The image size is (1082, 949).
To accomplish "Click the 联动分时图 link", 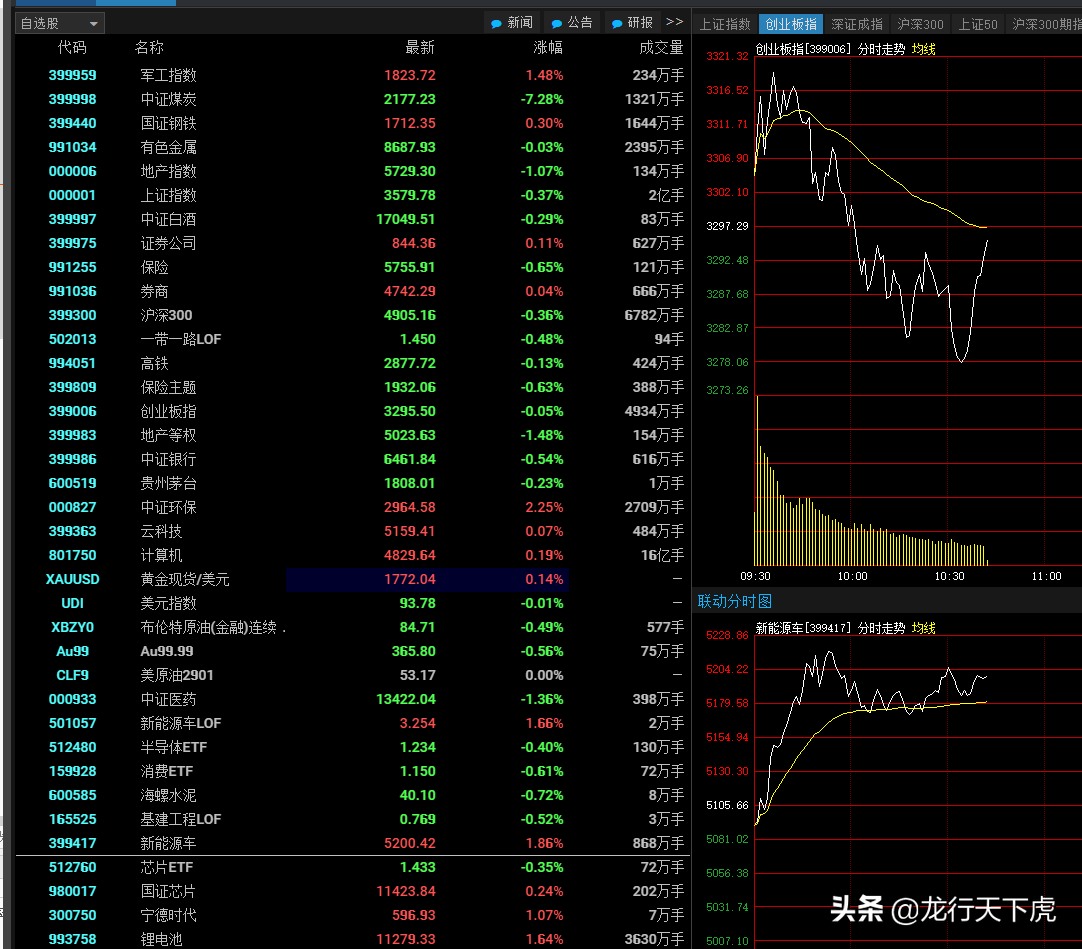I will coord(735,601).
